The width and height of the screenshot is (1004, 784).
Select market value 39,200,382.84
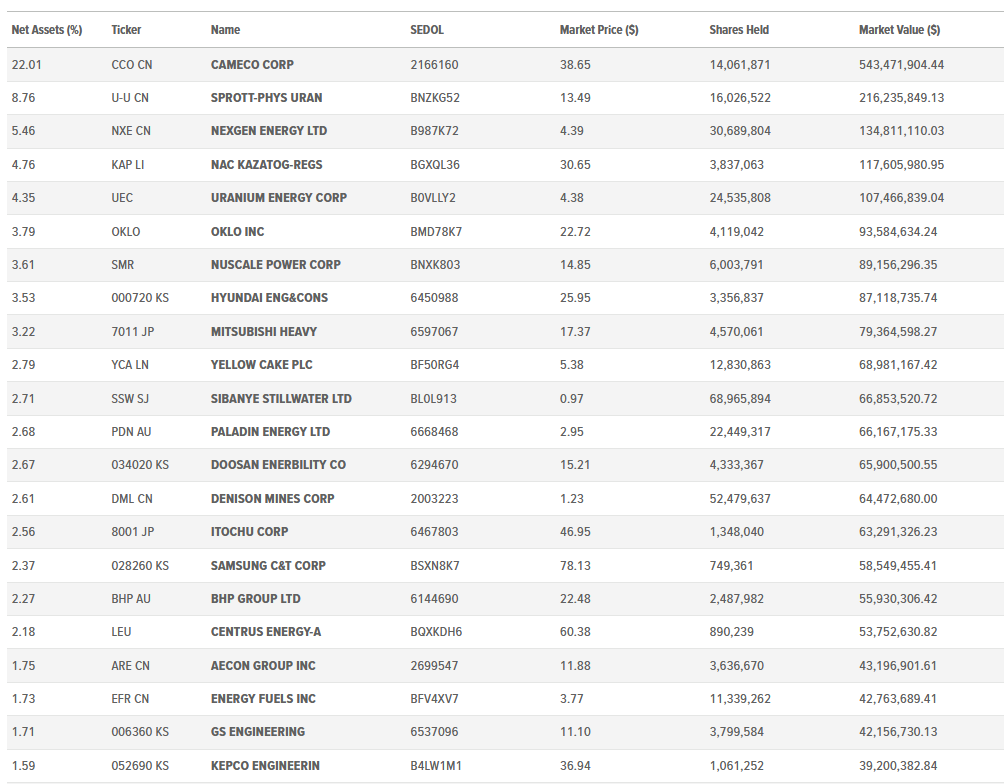898,765
